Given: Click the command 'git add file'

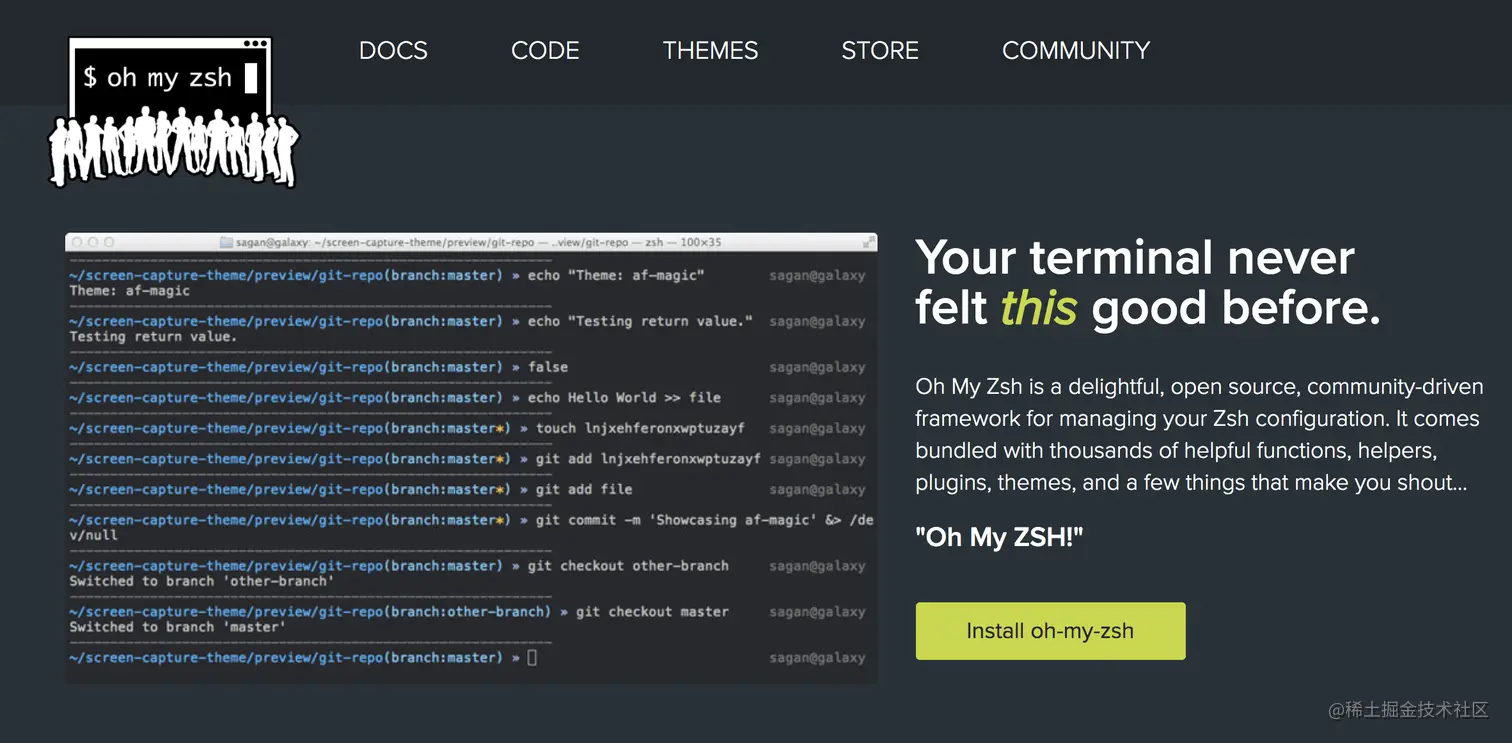Looking at the screenshot, I should (584, 490).
